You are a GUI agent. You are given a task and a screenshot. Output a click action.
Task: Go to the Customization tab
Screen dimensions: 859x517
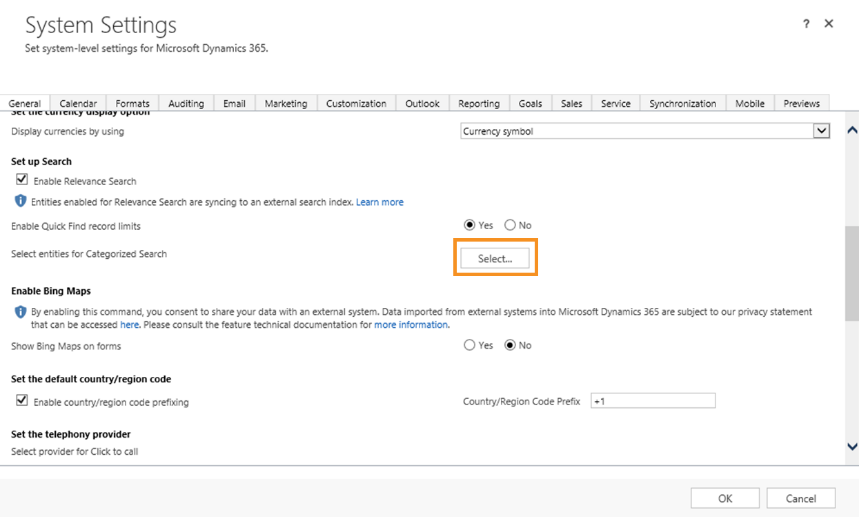pos(356,103)
